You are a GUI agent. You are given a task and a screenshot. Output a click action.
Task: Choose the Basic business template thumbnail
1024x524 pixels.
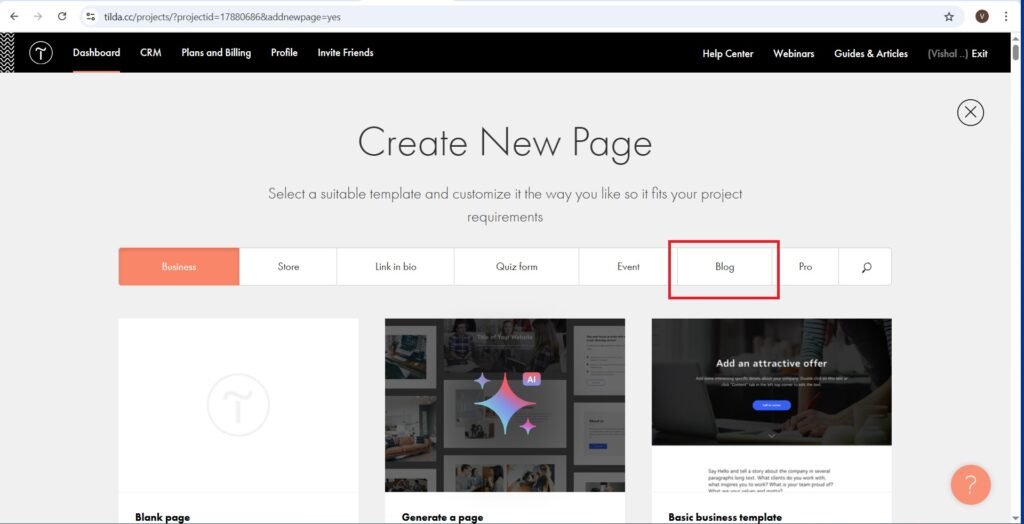771,405
